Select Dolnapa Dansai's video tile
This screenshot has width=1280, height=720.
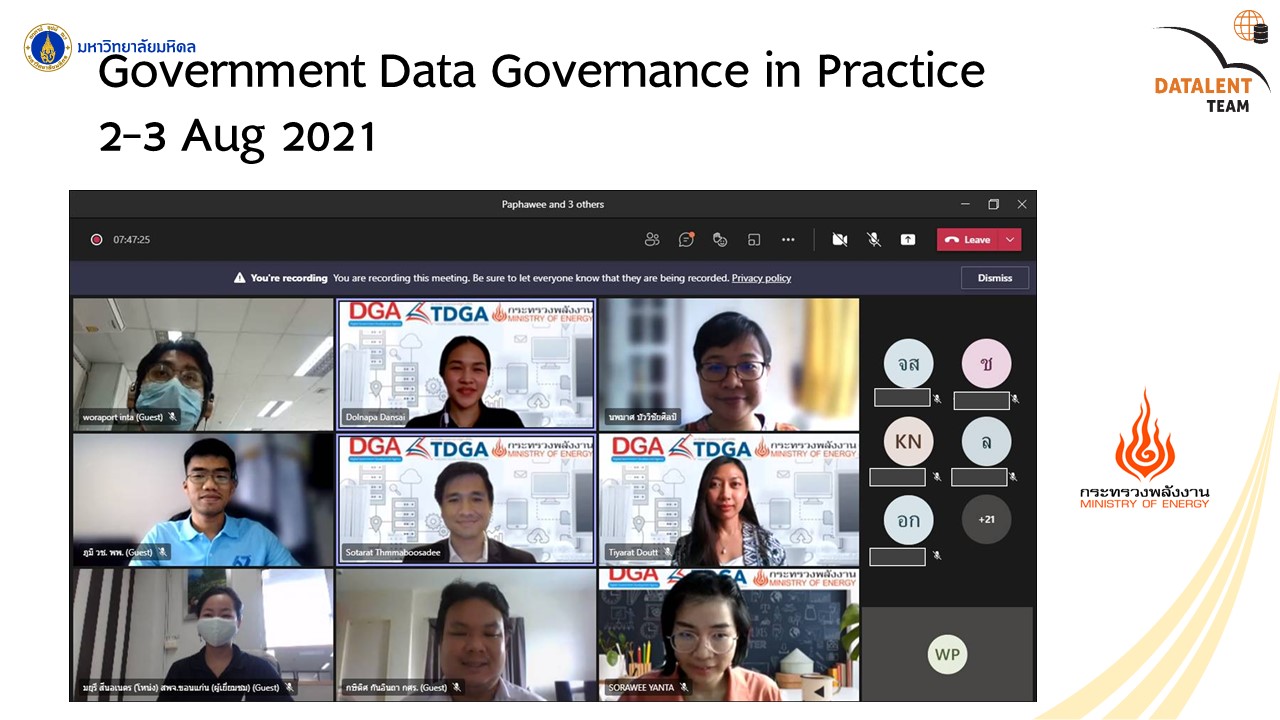[466, 364]
